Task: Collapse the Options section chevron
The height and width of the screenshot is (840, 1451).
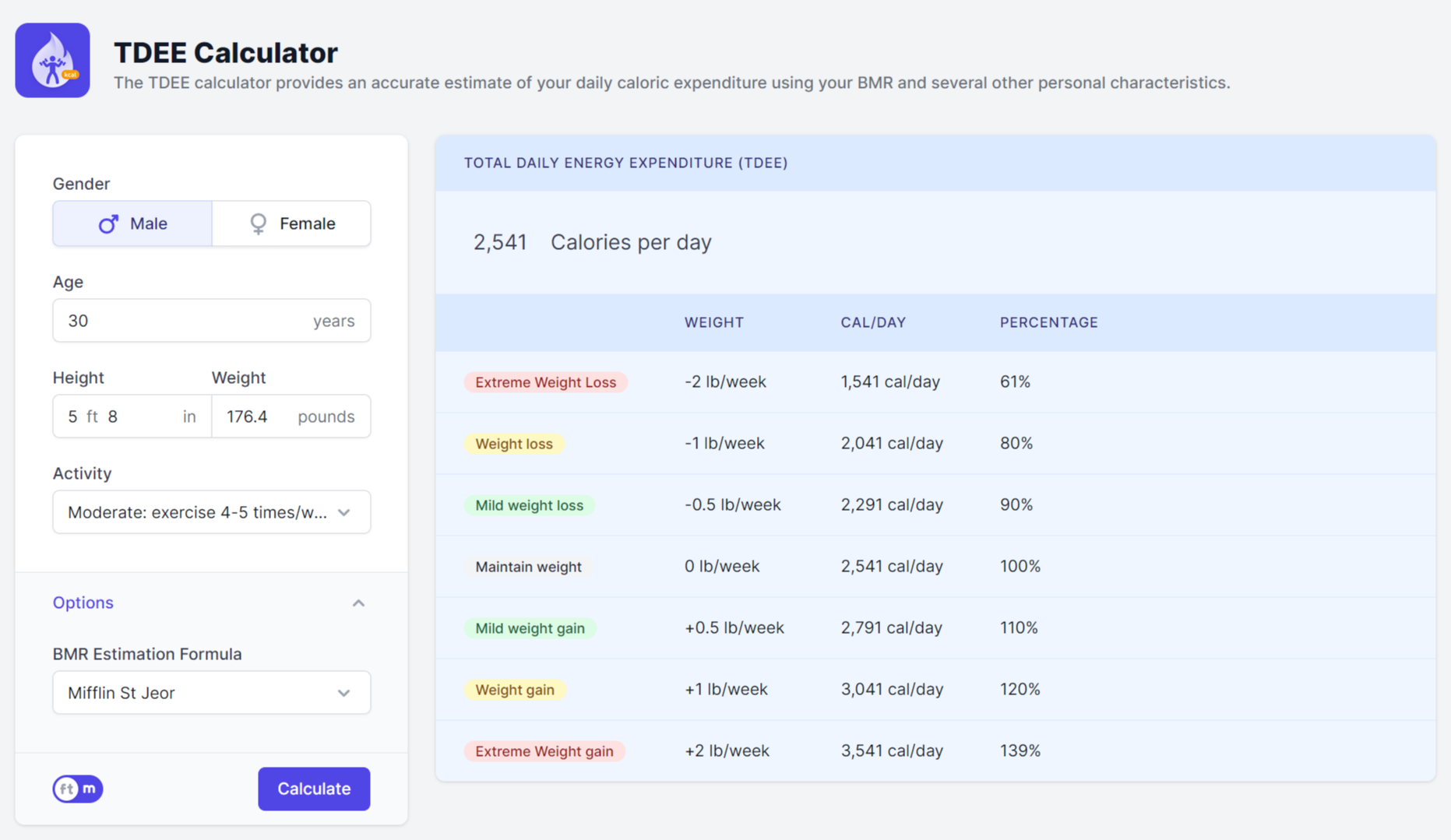Action: point(358,603)
